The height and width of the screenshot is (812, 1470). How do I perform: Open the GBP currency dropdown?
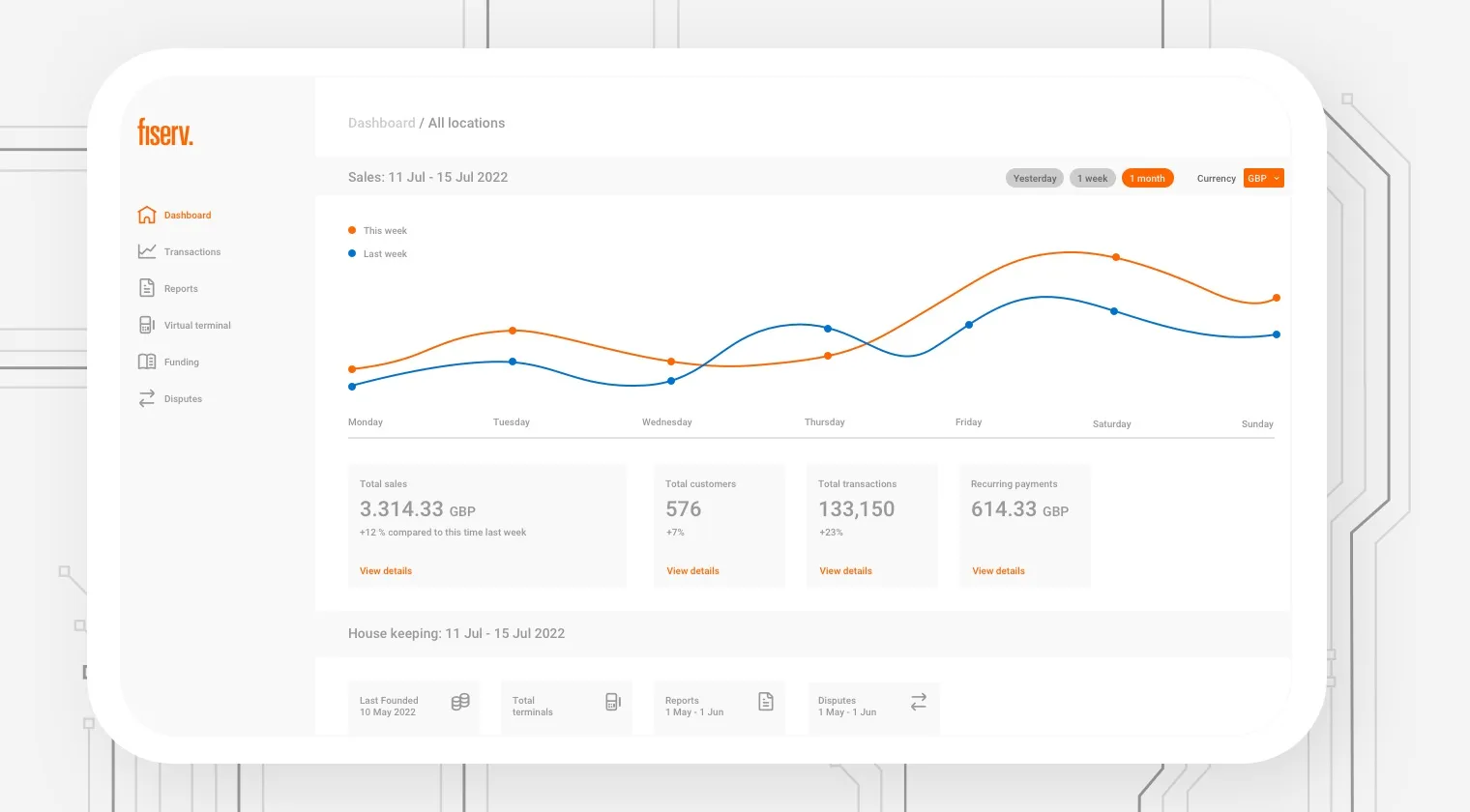(1263, 178)
